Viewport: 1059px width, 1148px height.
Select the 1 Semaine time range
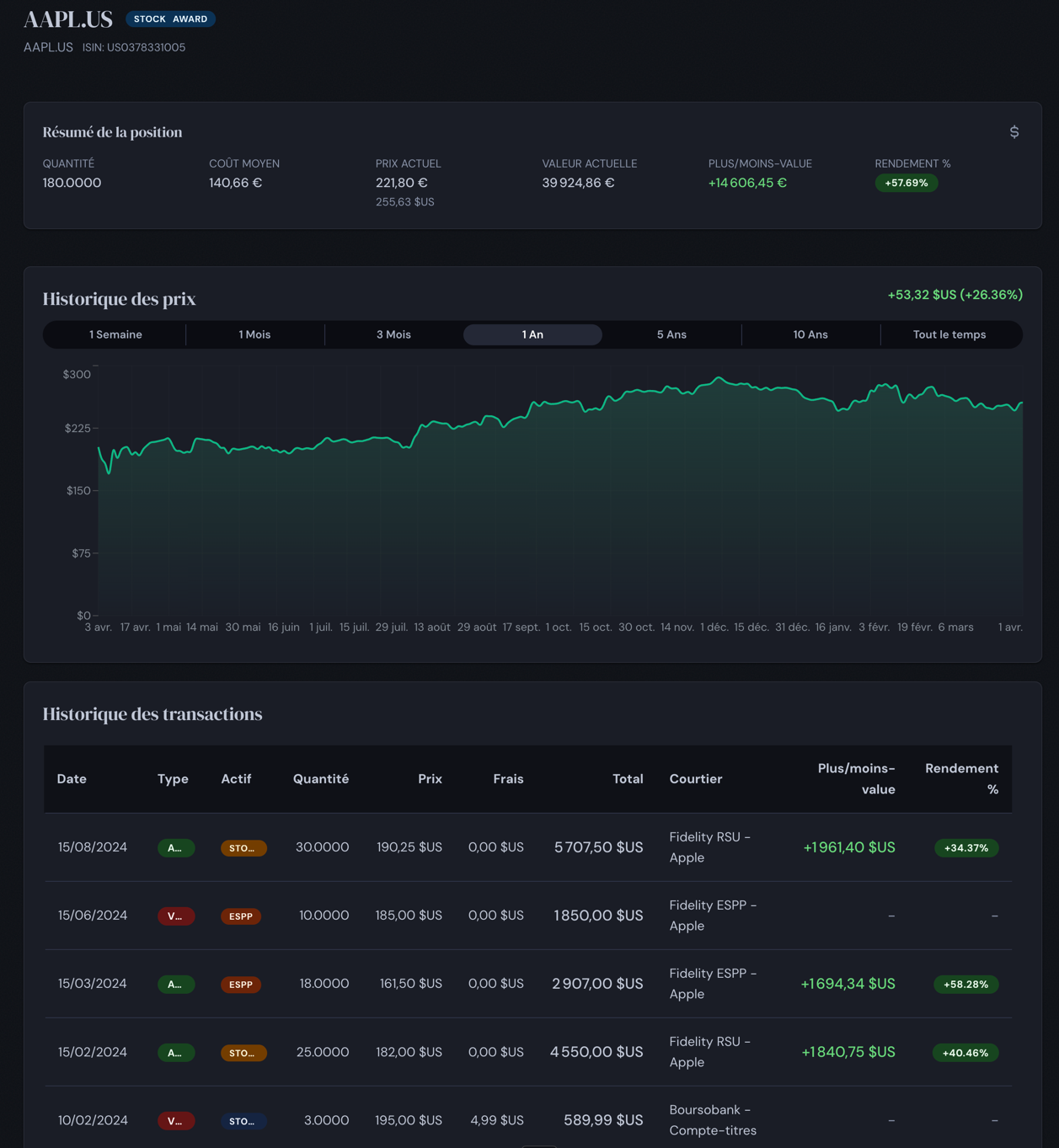coord(115,334)
